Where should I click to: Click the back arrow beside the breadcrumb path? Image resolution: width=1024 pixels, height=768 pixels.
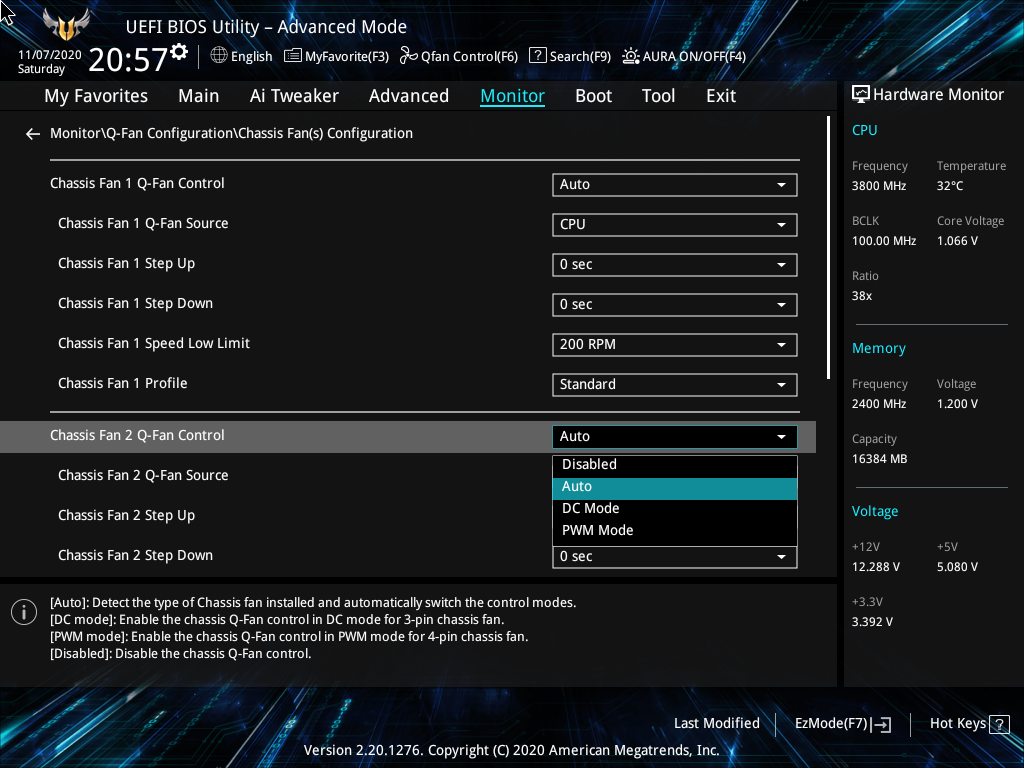[33, 134]
